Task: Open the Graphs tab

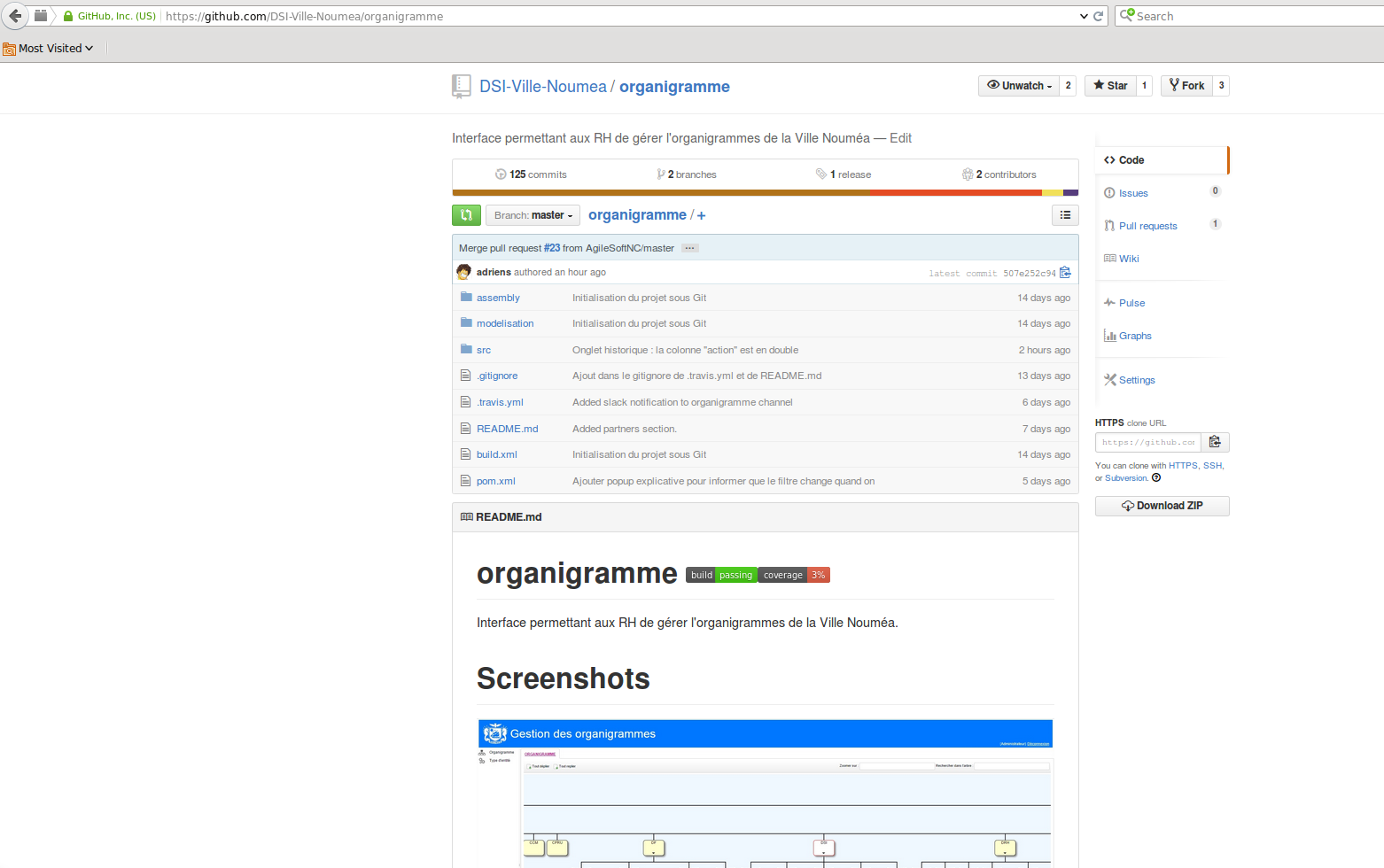Action: pyautogui.click(x=1135, y=336)
